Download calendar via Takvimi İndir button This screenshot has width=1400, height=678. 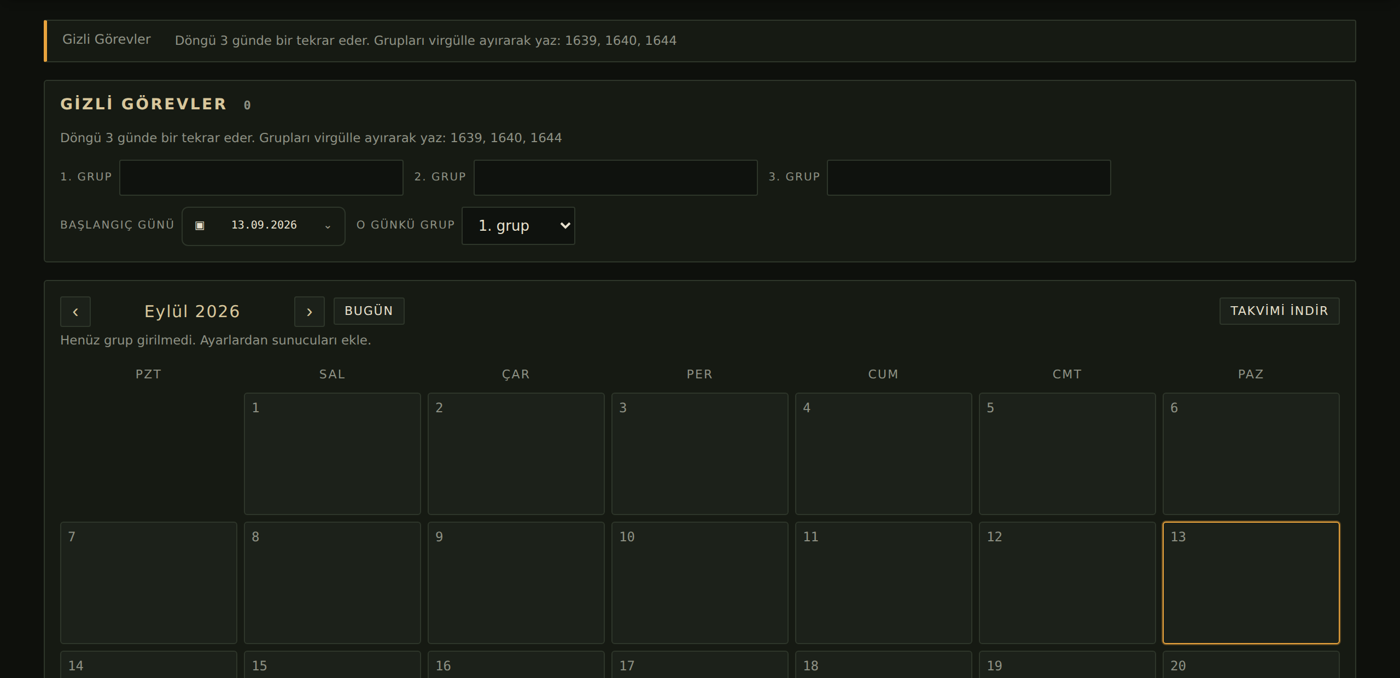pyautogui.click(x=1279, y=311)
